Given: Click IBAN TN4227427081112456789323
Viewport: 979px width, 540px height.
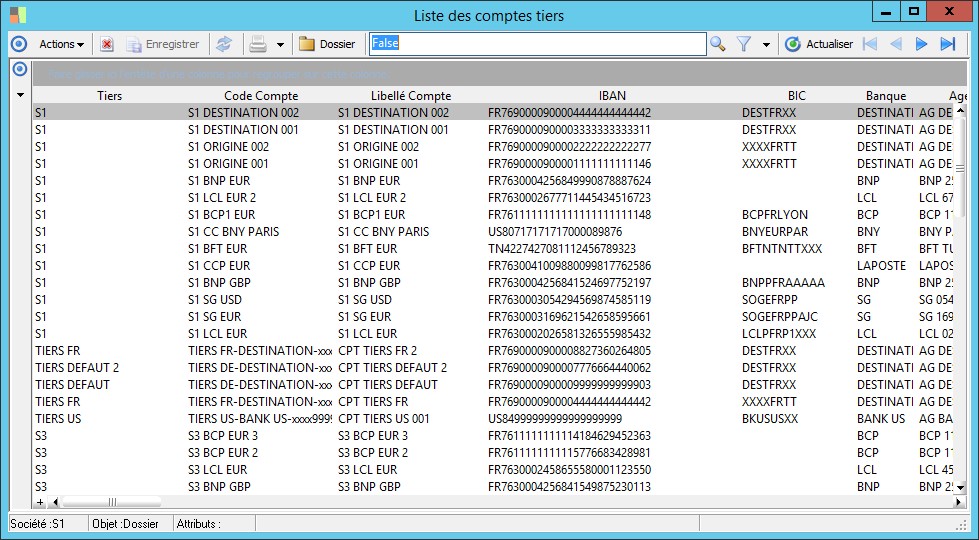Looking at the screenshot, I should pyautogui.click(x=562, y=248).
